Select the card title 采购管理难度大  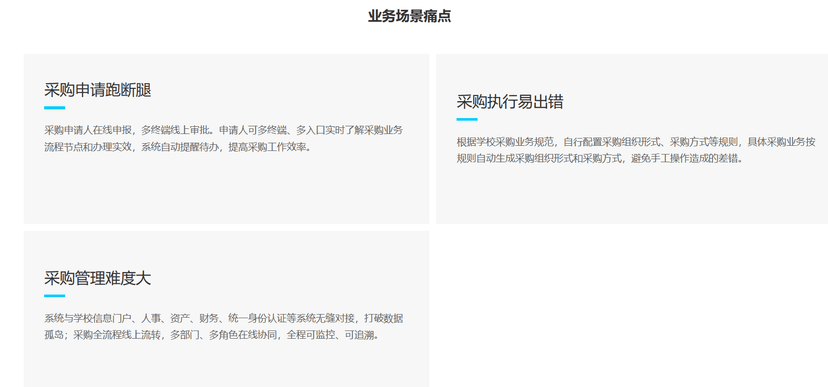coord(98,278)
